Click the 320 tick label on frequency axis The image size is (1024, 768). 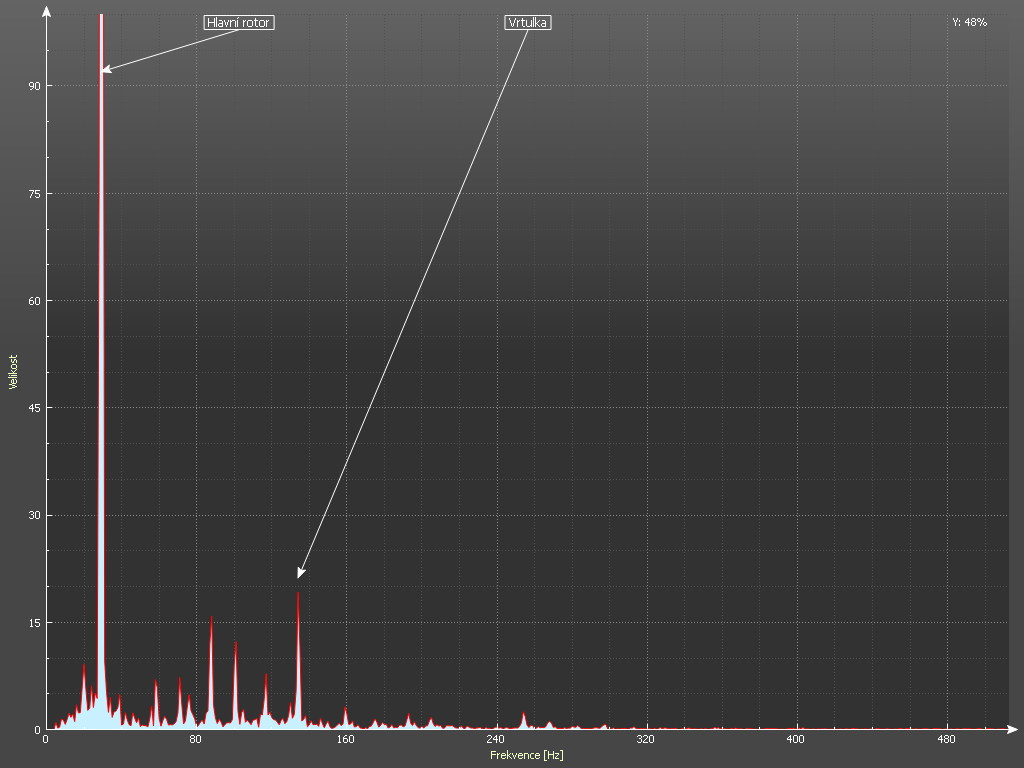click(x=645, y=740)
